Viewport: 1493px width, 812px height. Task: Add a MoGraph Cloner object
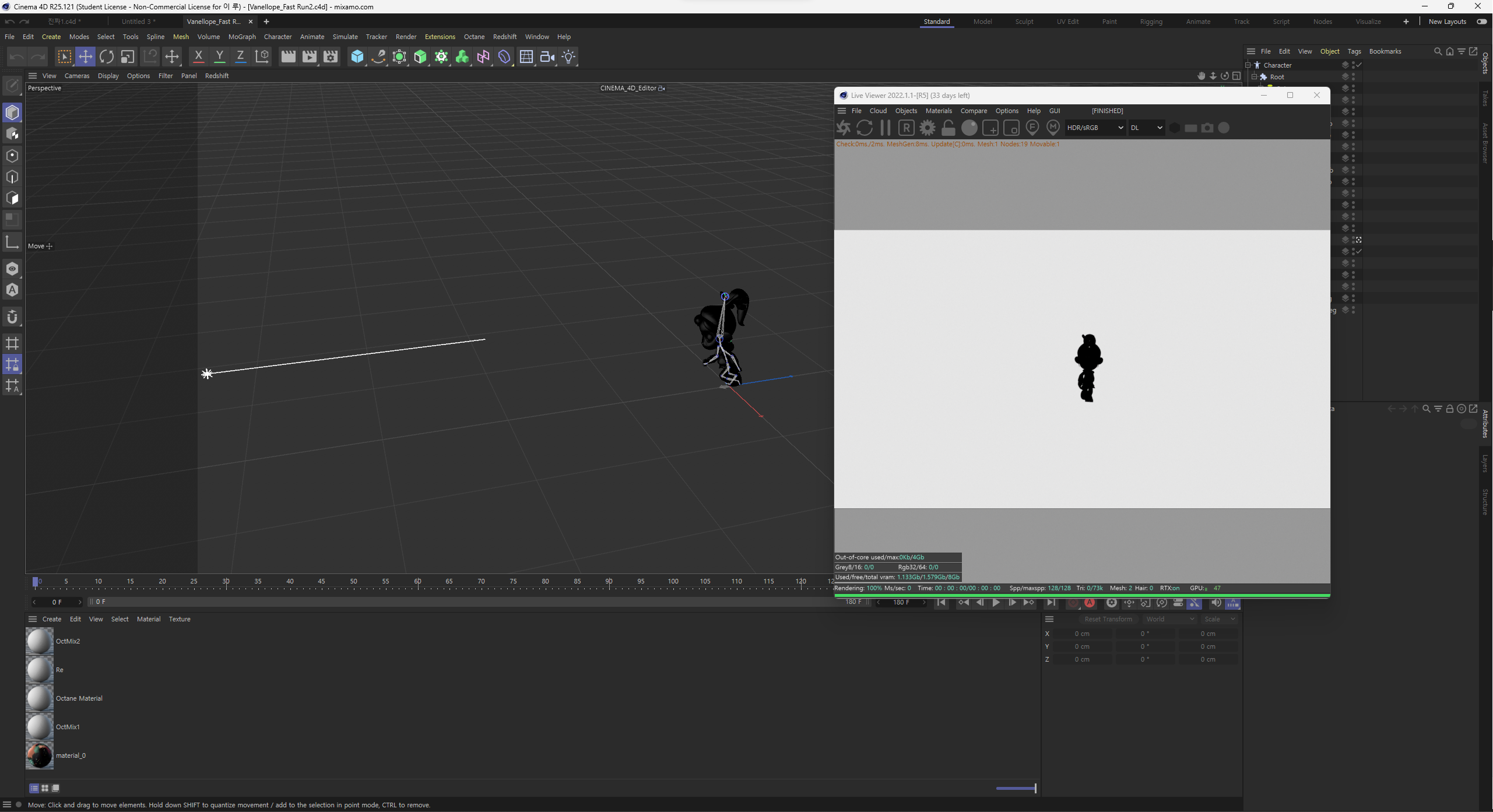point(441,57)
